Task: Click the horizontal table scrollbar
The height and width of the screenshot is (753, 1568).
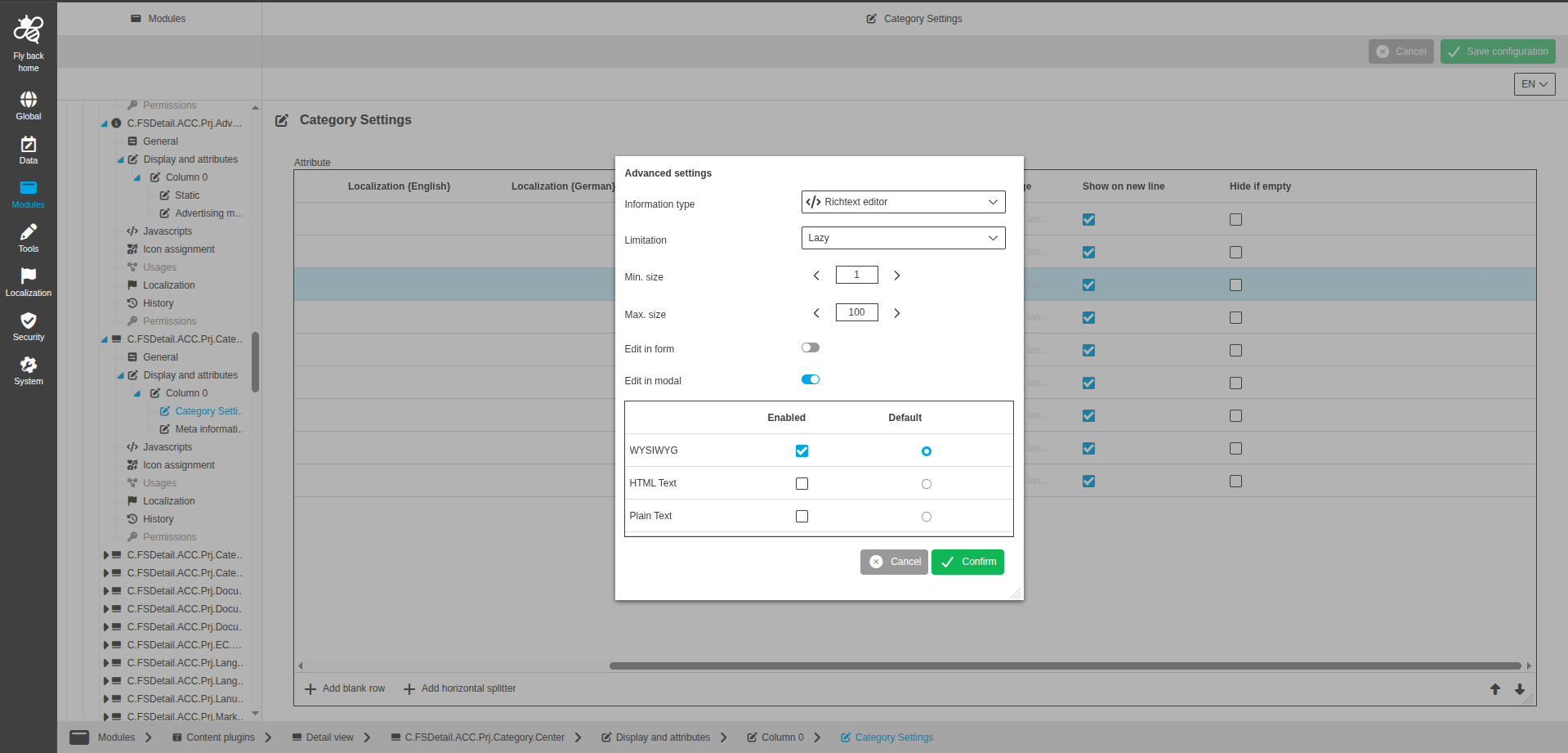Action: coord(1065,666)
